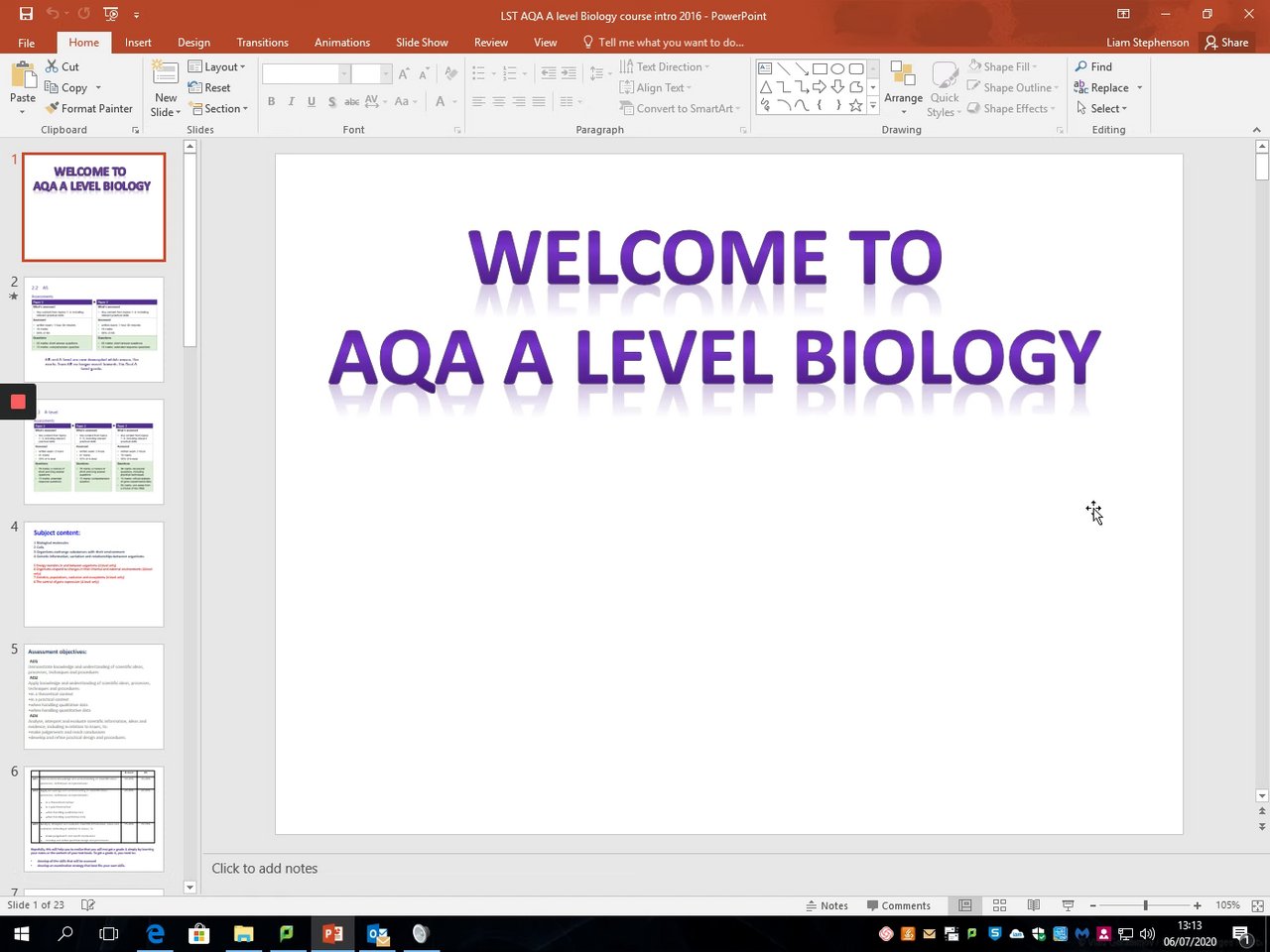Click the Increase Font Size icon
The image size is (1270, 952).
[405, 74]
